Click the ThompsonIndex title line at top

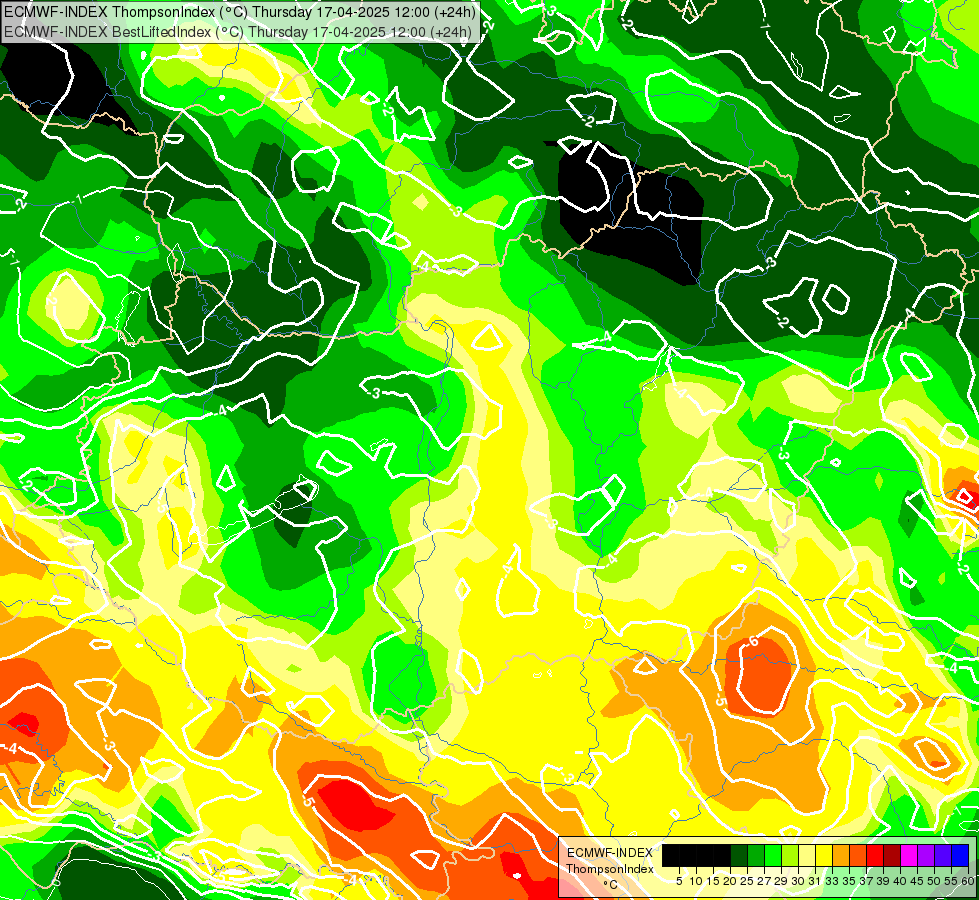click(240, 12)
